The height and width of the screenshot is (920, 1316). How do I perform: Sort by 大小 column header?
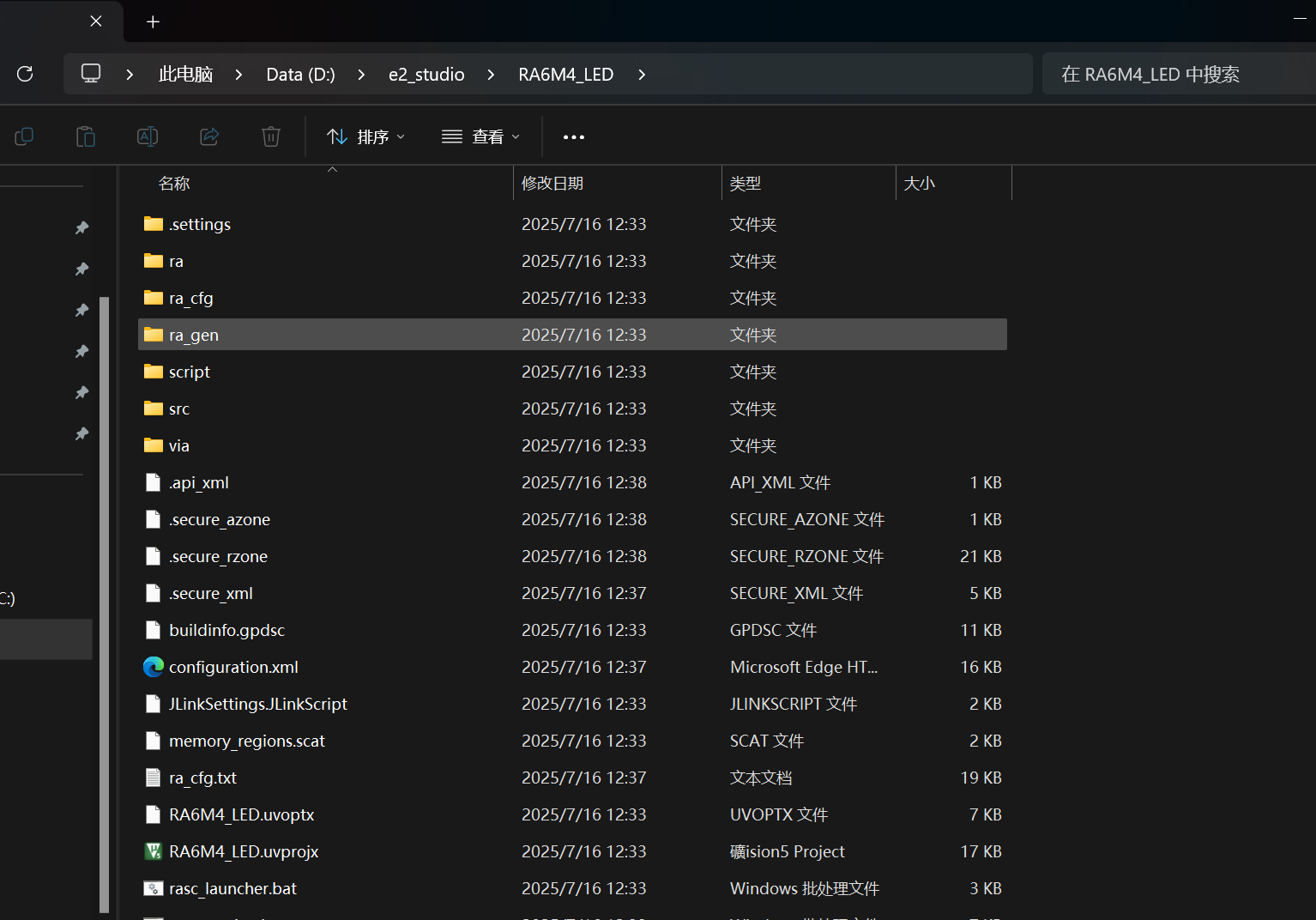[919, 183]
